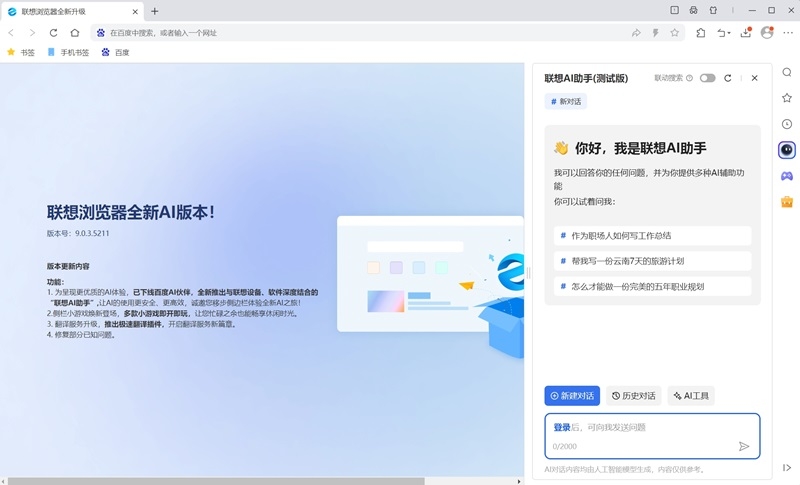800x485 pixels.
Task: Reload the page with the refresh icon
Action: tap(54, 33)
